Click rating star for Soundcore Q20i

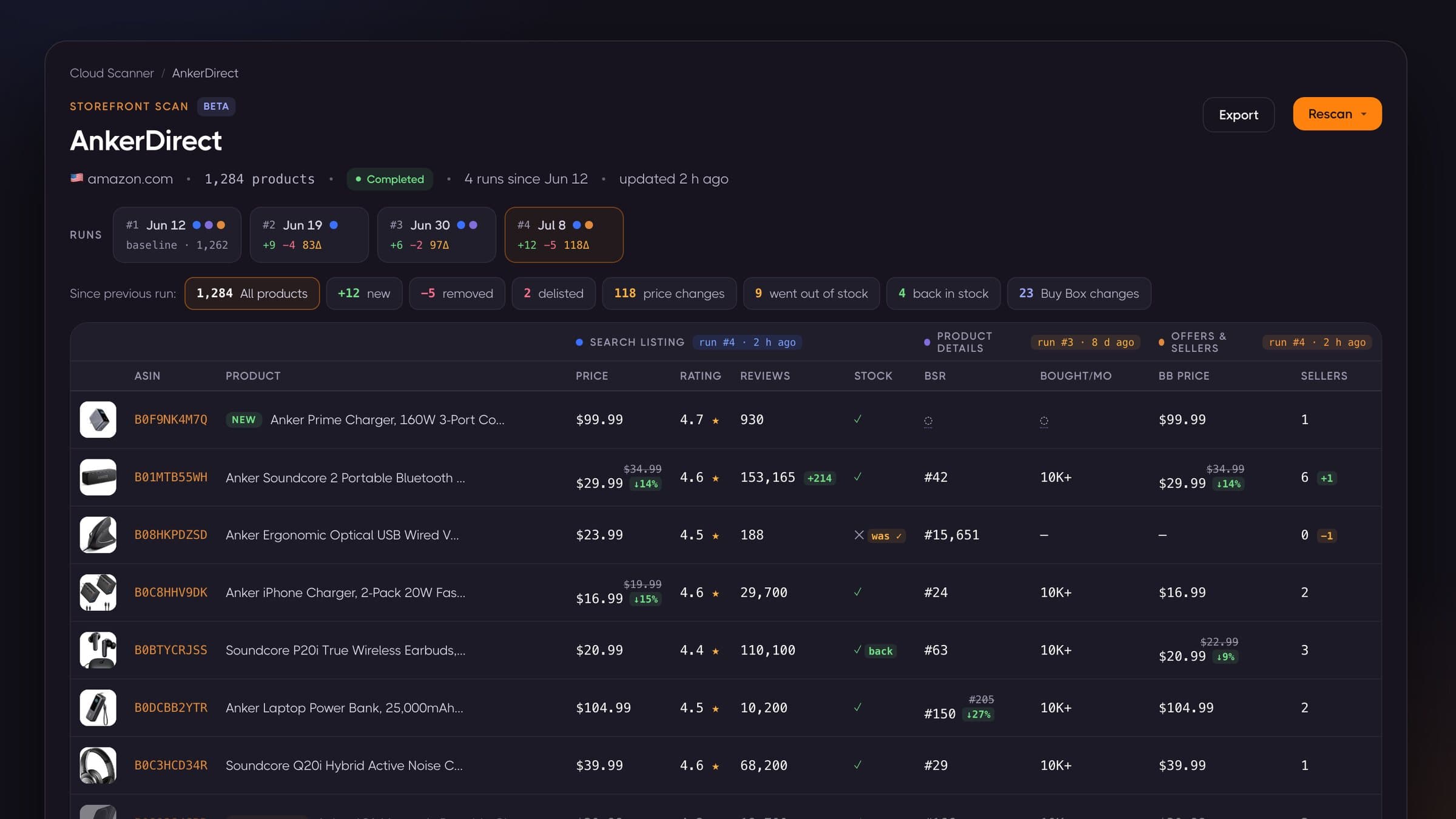coord(715,766)
